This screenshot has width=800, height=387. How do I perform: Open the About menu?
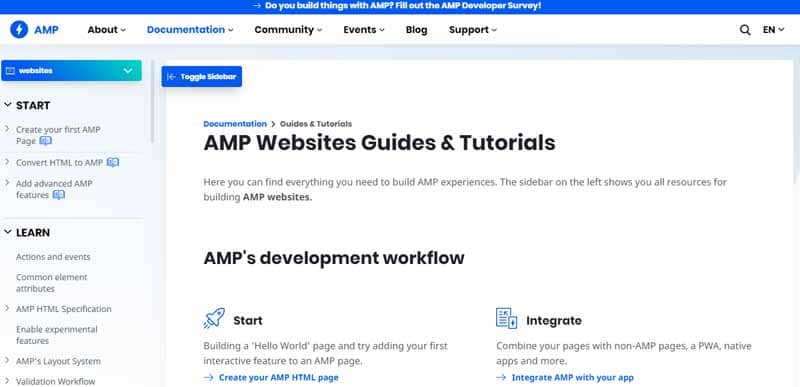106,30
